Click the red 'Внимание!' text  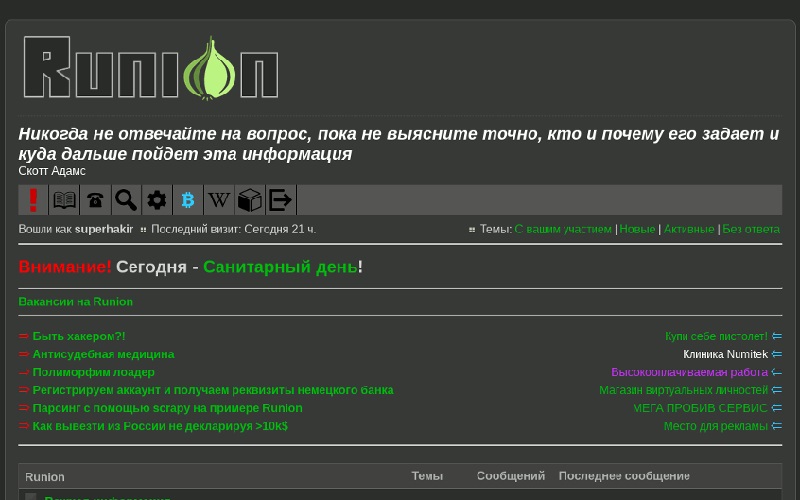[x=65, y=267]
